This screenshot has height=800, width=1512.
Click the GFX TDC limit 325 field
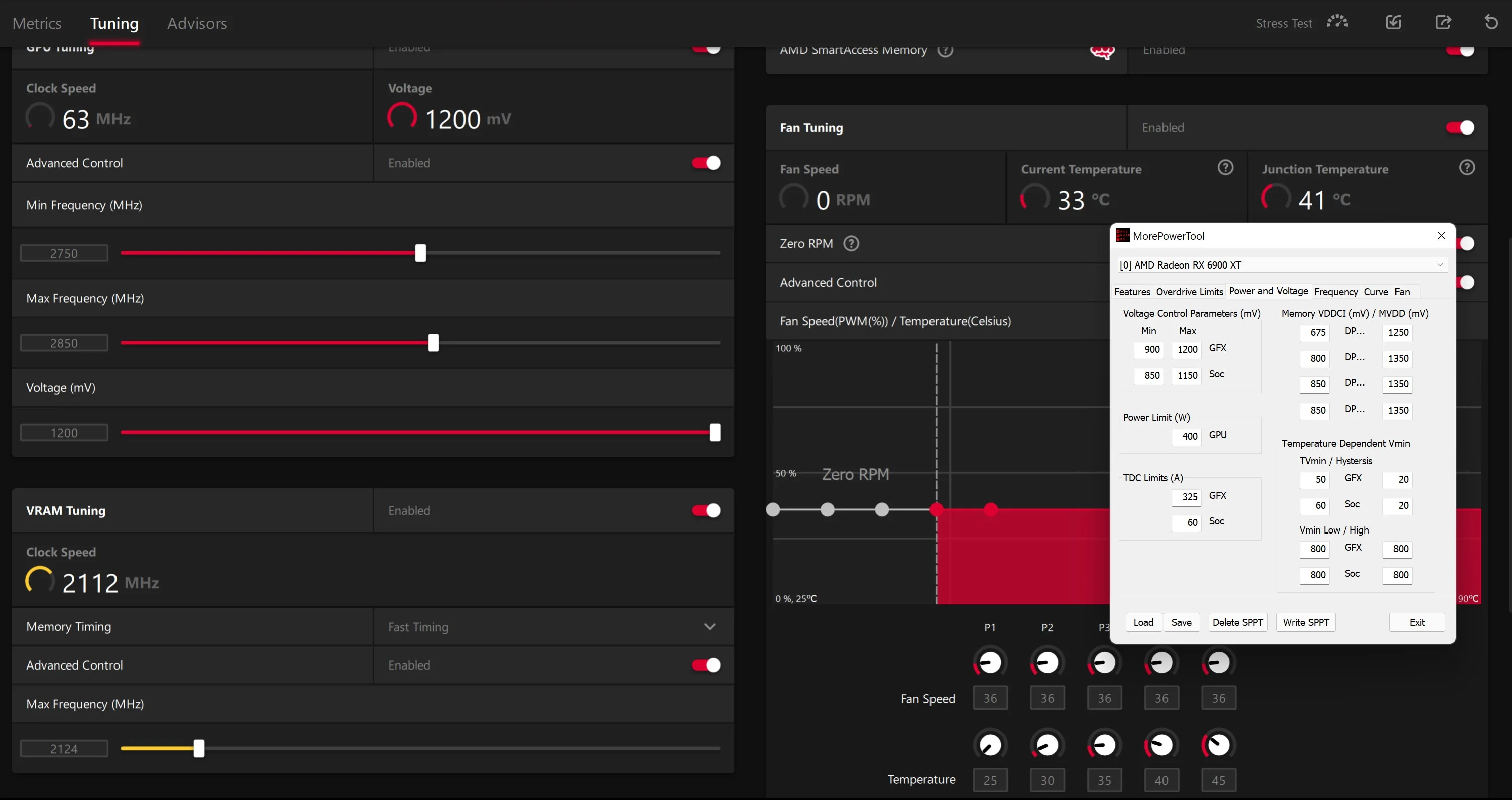point(1187,497)
